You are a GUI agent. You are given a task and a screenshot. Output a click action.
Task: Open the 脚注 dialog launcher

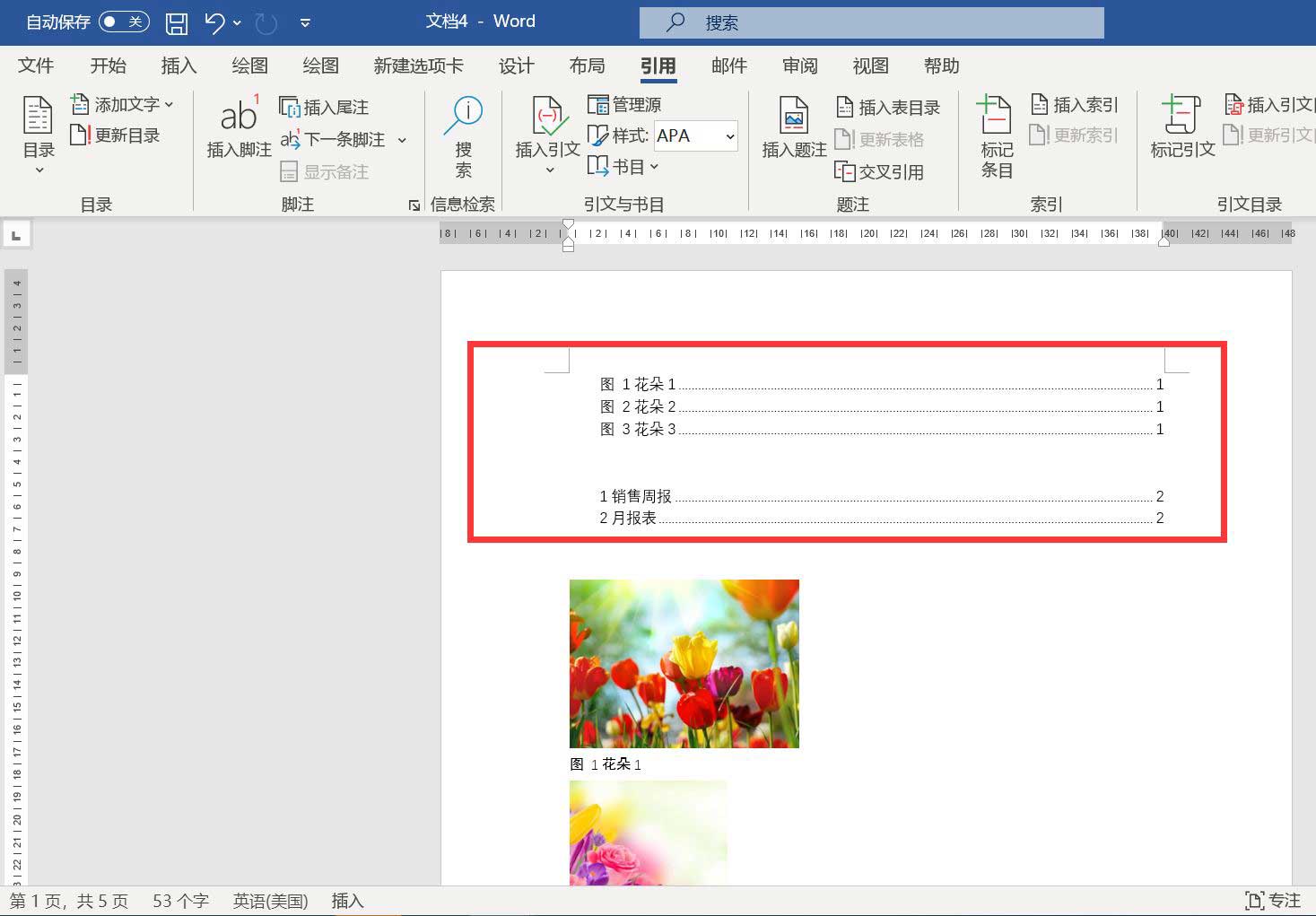[x=414, y=205]
